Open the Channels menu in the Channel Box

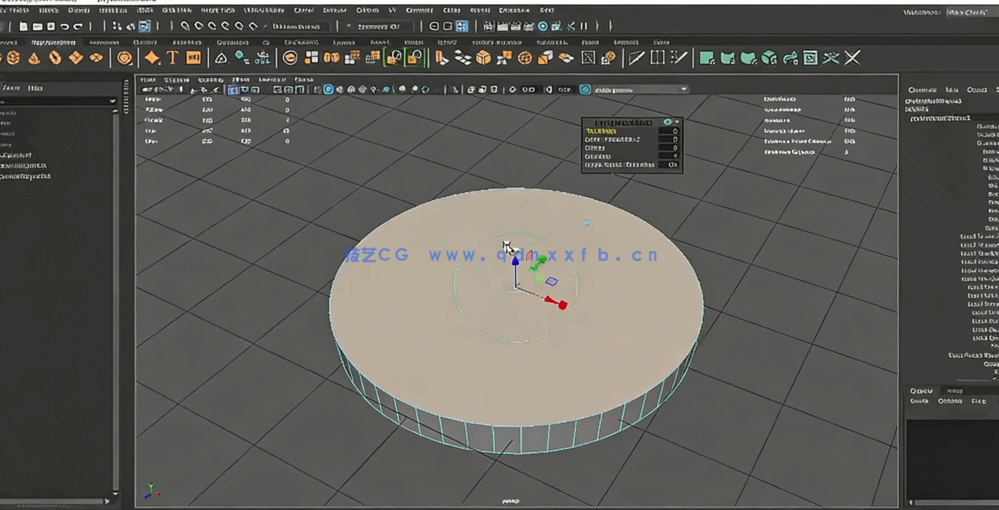[921, 89]
